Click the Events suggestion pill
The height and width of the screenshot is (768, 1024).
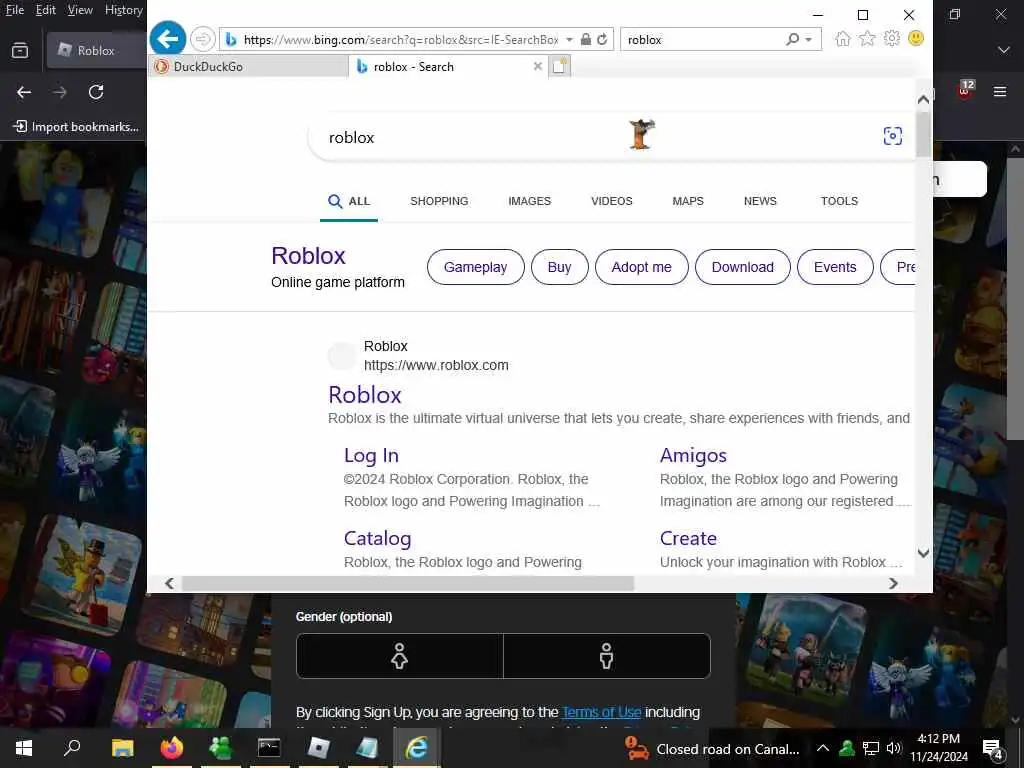click(x=835, y=267)
